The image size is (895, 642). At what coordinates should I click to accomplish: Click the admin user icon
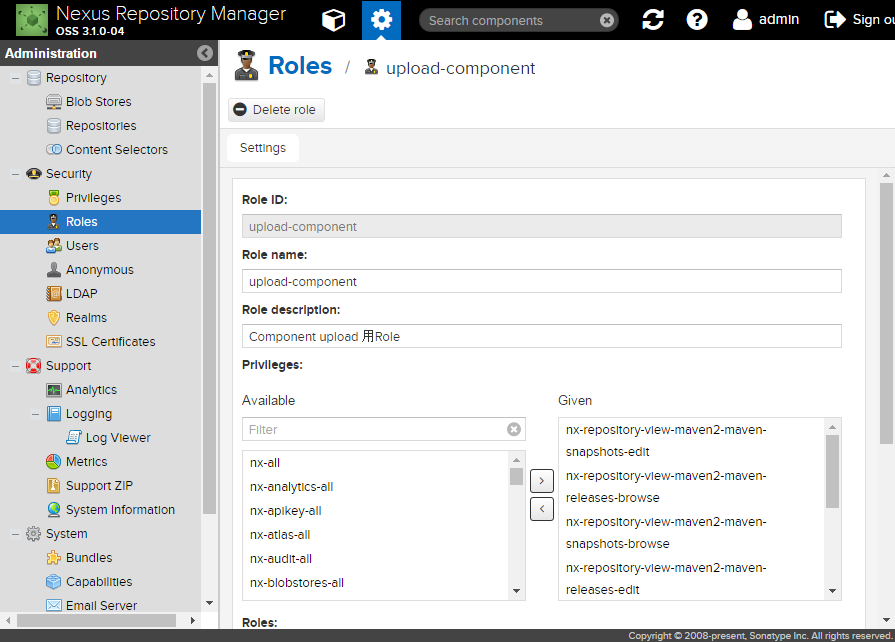(742, 20)
